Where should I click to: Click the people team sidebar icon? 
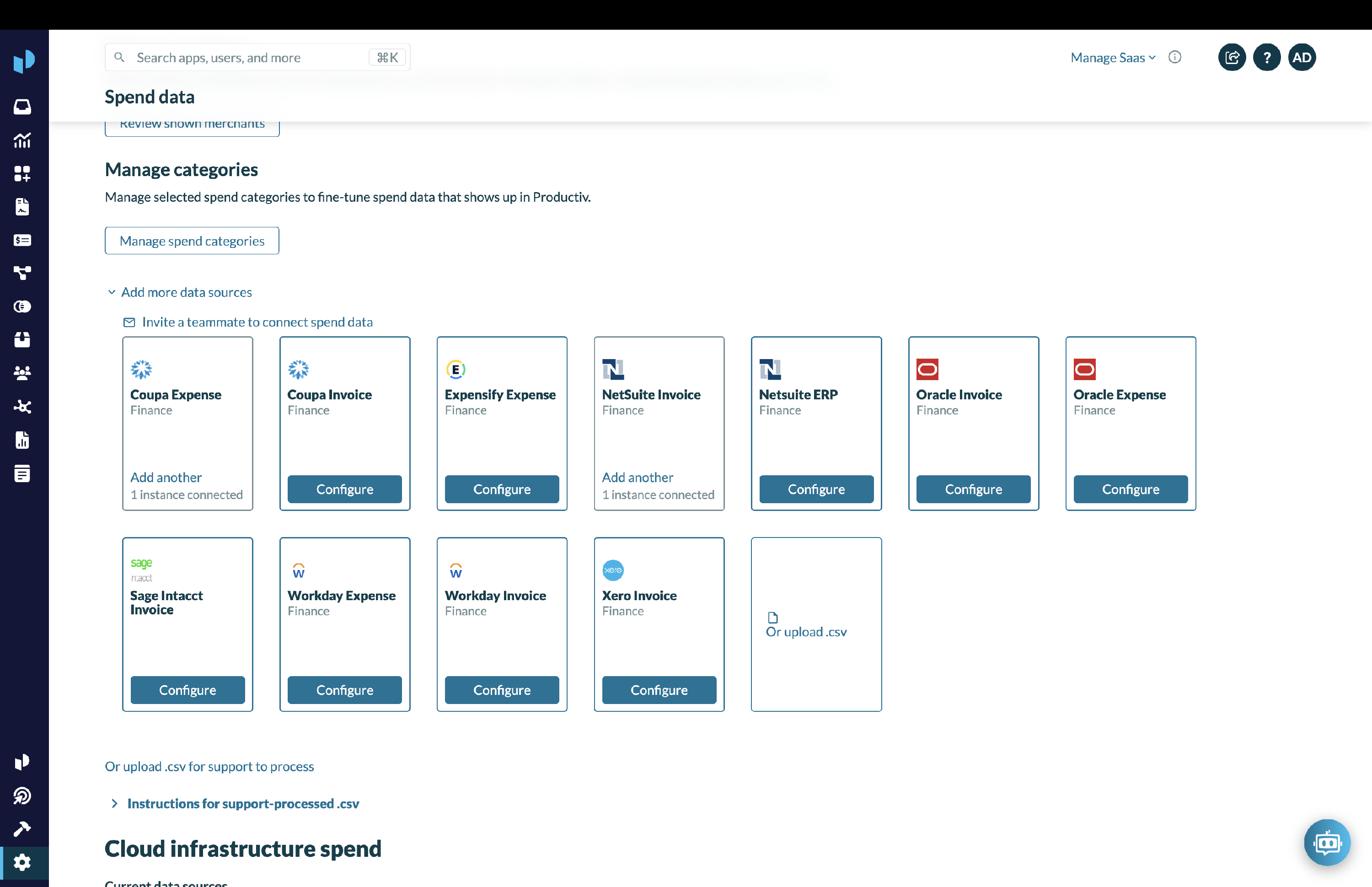coord(22,373)
